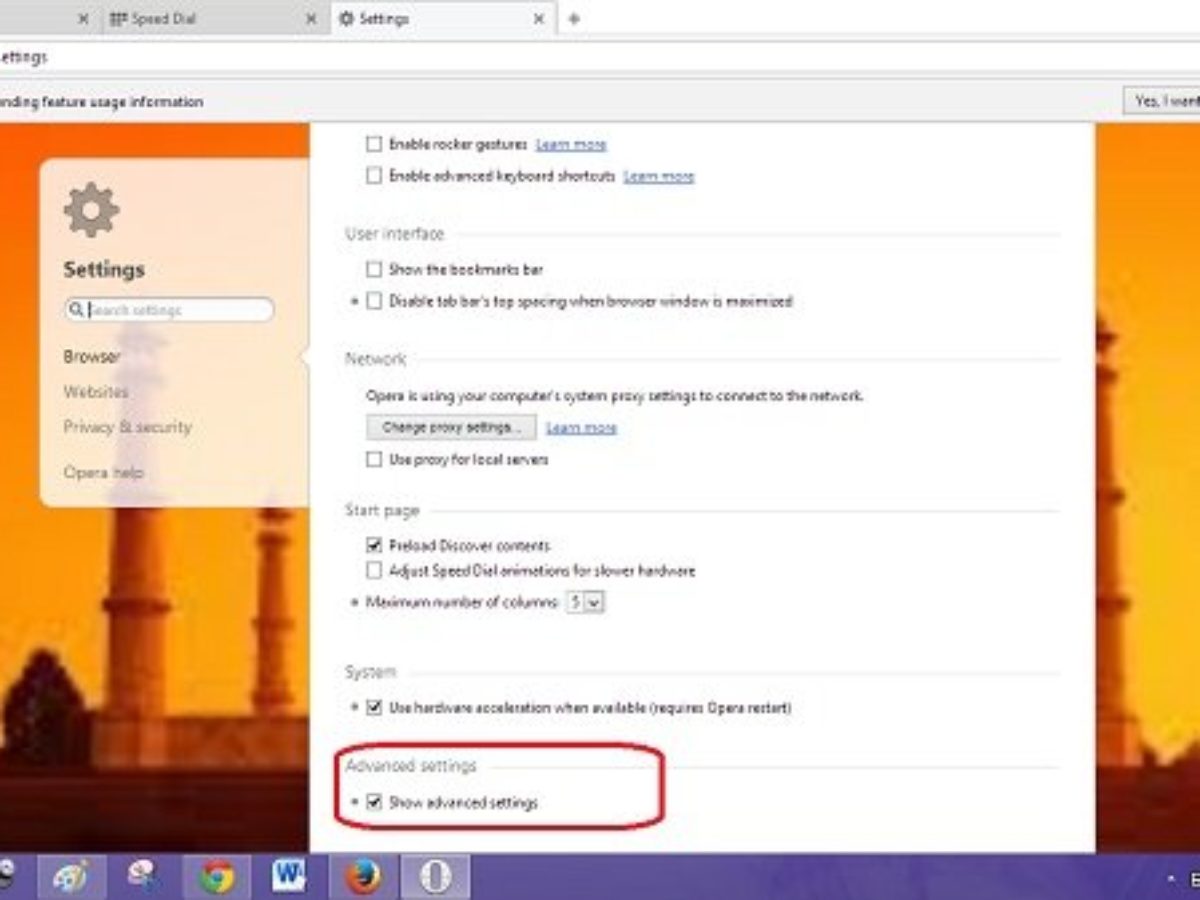The height and width of the screenshot is (900, 1200).
Task: Open the Websites settings section
Action: pyautogui.click(x=96, y=392)
